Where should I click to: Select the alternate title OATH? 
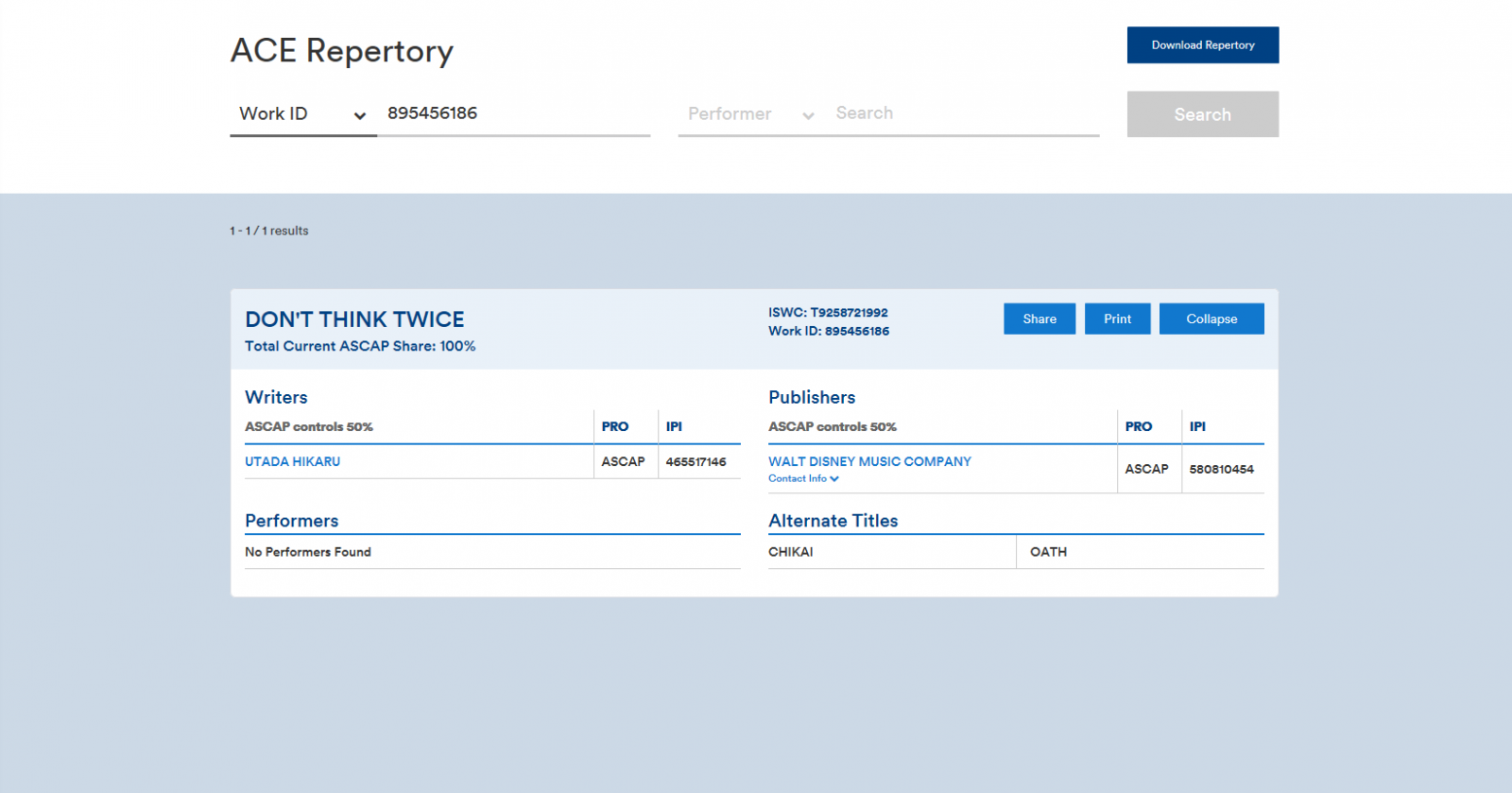[1048, 552]
